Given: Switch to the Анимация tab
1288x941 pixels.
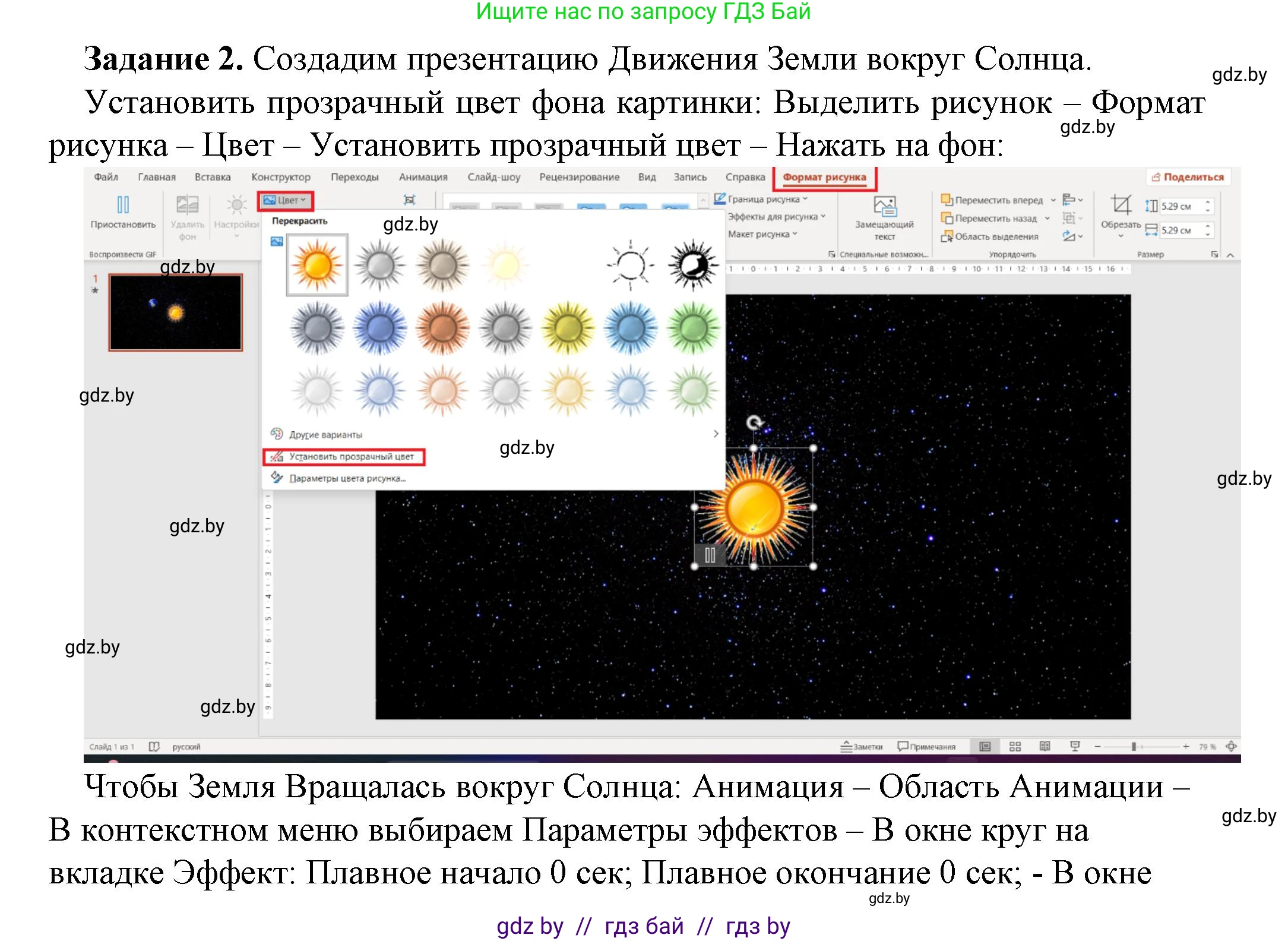Looking at the screenshot, I should [x=423, y=176].
